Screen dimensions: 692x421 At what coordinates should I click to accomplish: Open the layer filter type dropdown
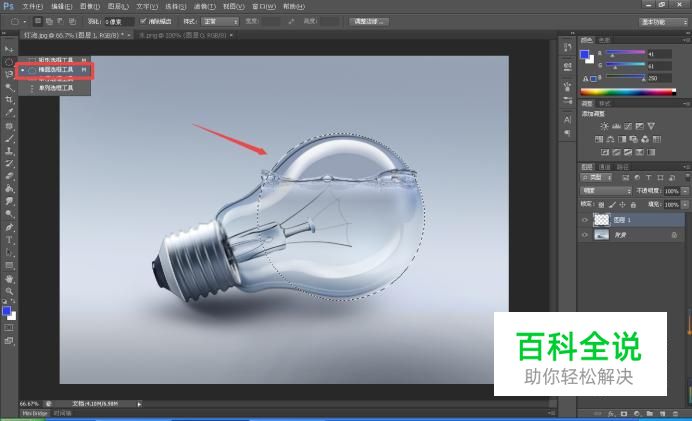(x=597, y=177)
